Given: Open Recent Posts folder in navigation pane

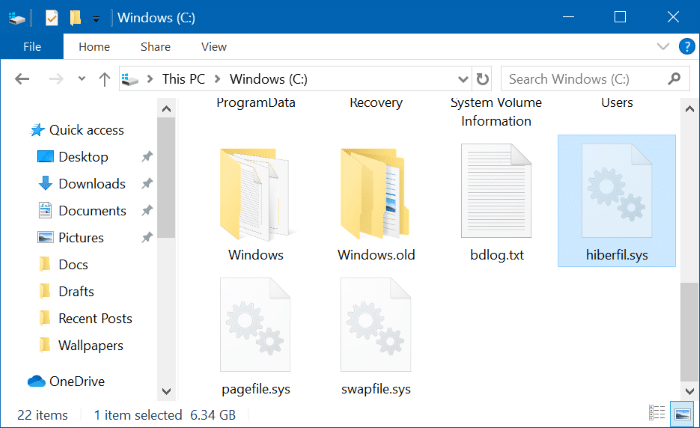Looking at the screenshot, I should (x=95, y=318).
